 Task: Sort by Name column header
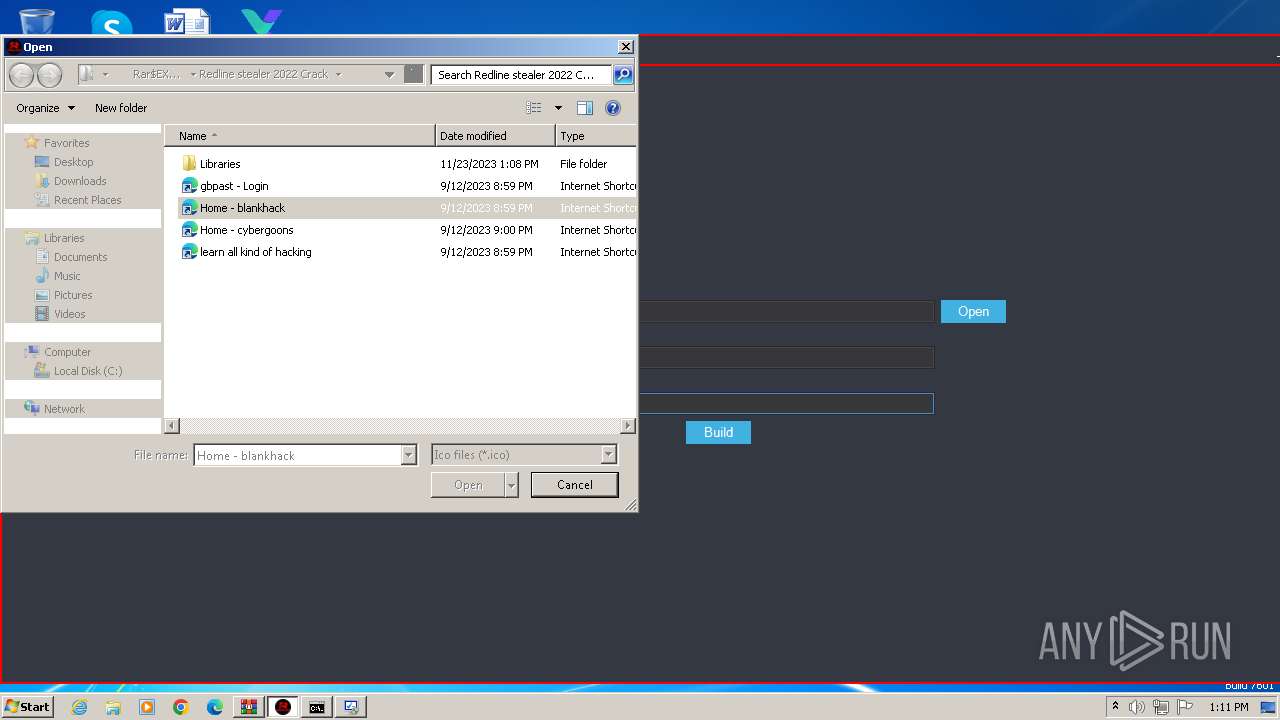300,136
